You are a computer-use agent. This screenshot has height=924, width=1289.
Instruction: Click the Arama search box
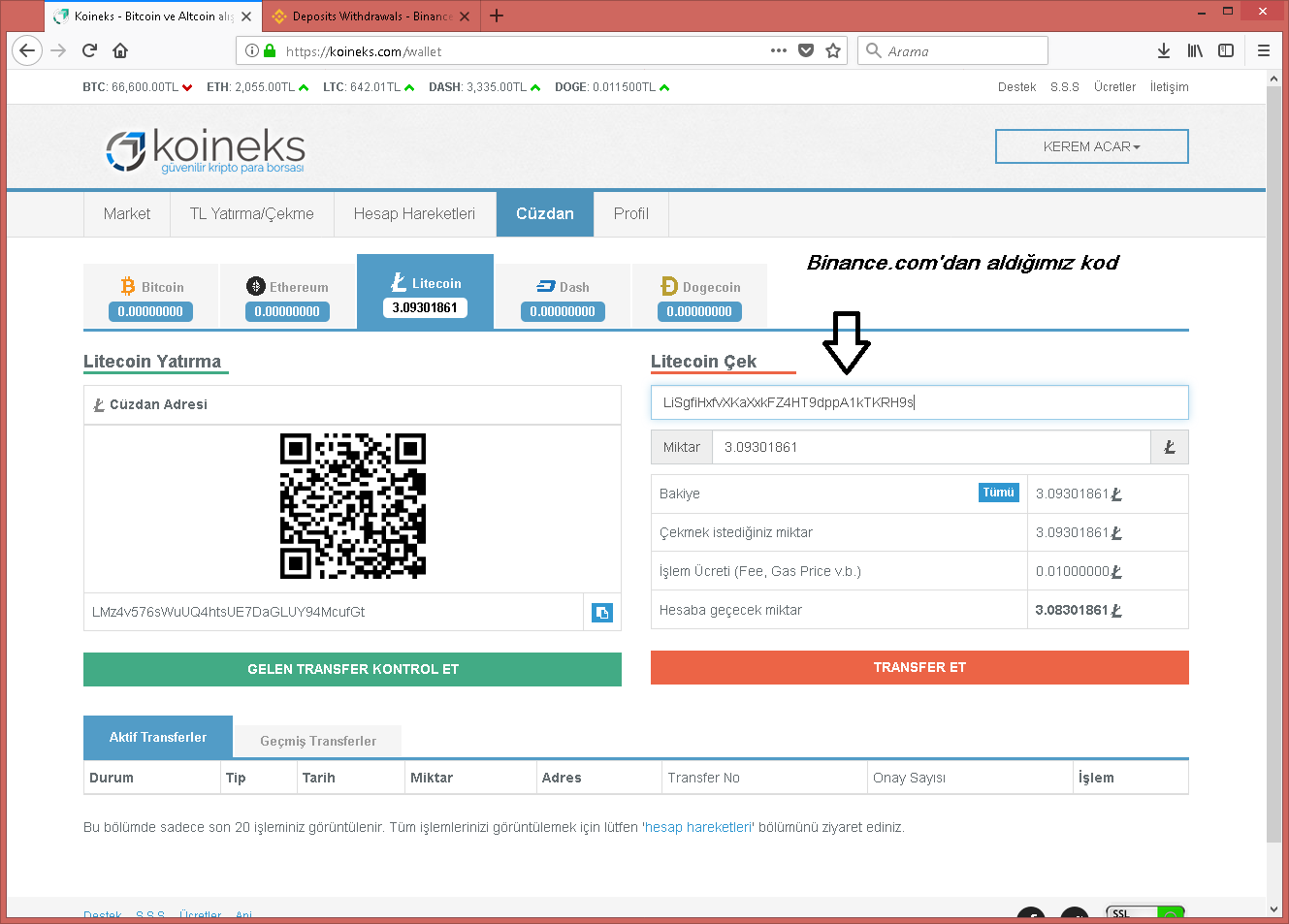[x=952, y=51]
